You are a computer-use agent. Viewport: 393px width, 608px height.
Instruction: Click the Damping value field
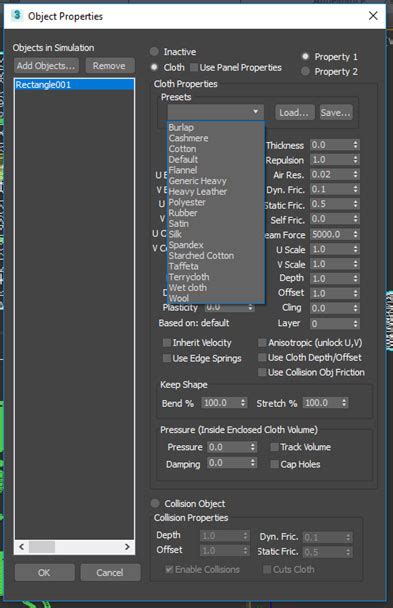228,463
